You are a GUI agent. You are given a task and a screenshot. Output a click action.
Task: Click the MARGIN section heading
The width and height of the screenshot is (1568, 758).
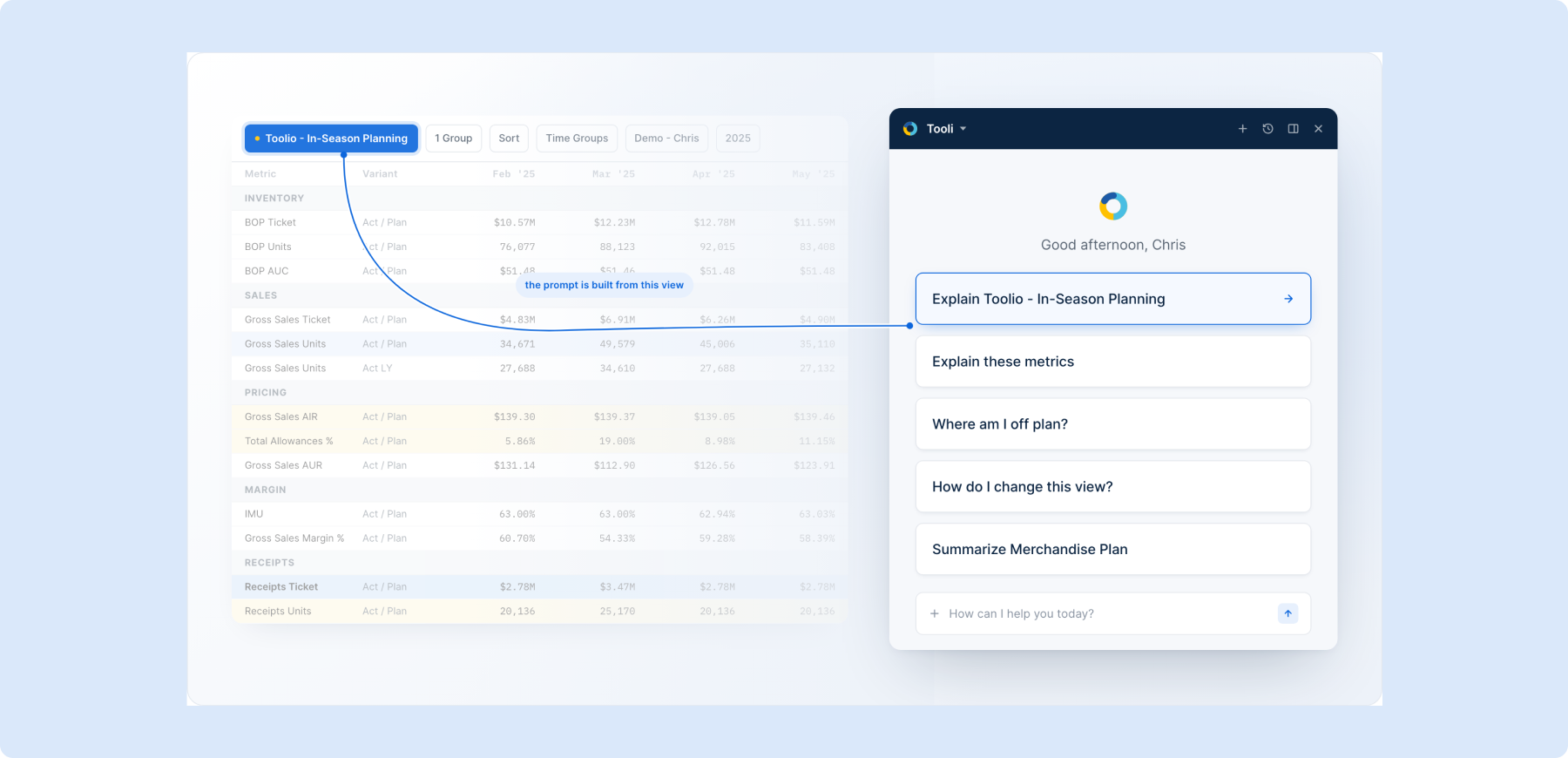click(x=266, y=490)
